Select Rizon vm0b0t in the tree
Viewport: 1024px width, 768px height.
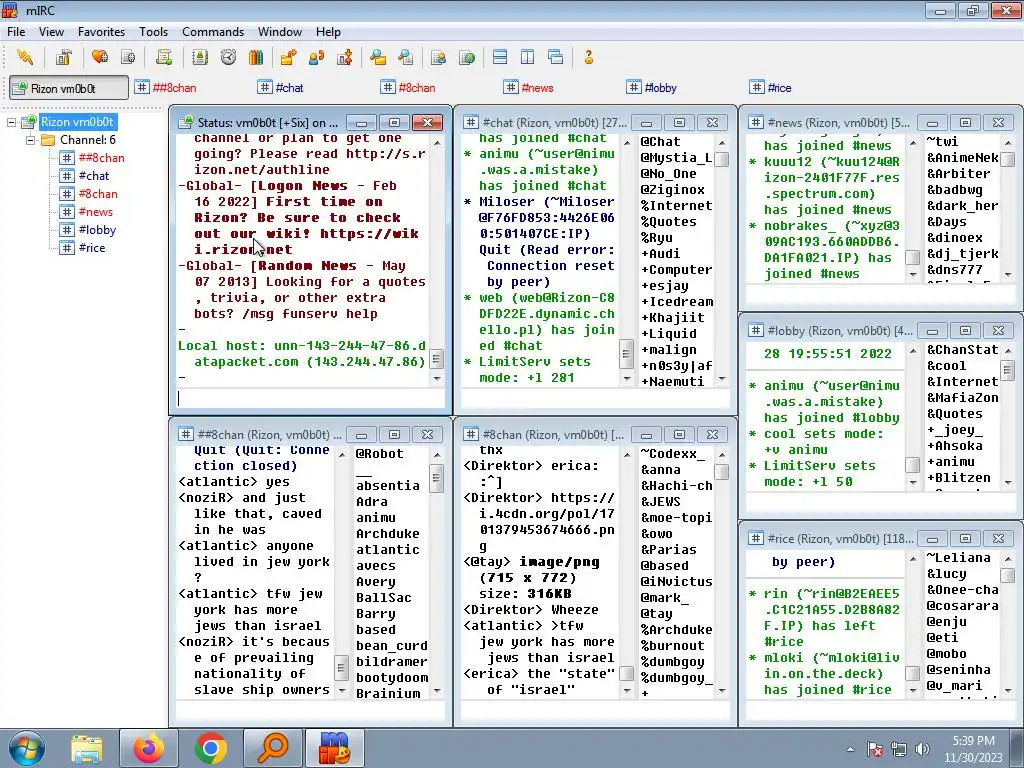[x=77, y=122]
